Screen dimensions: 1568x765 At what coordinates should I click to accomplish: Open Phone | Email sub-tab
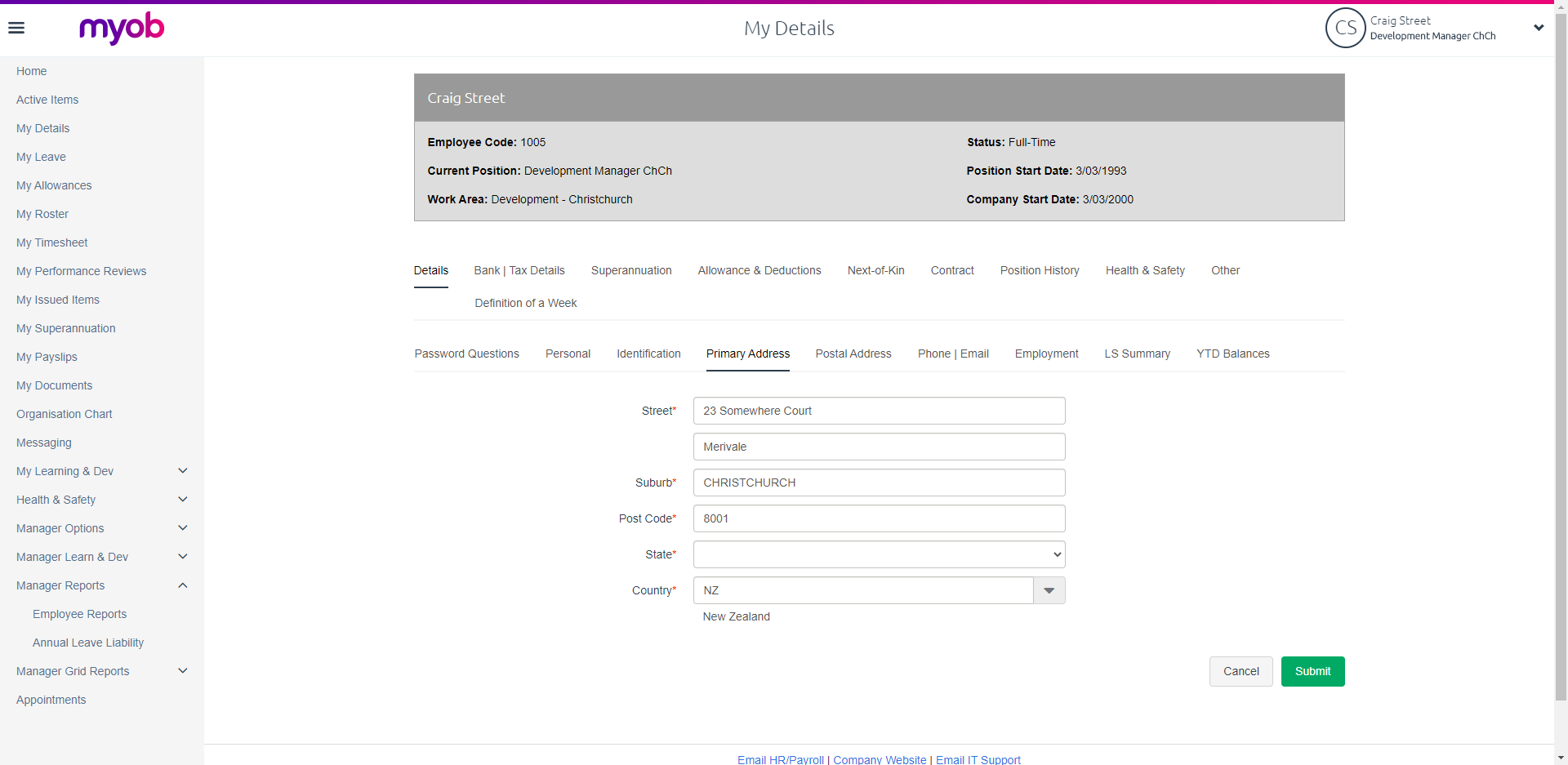(x=953, y=354)
